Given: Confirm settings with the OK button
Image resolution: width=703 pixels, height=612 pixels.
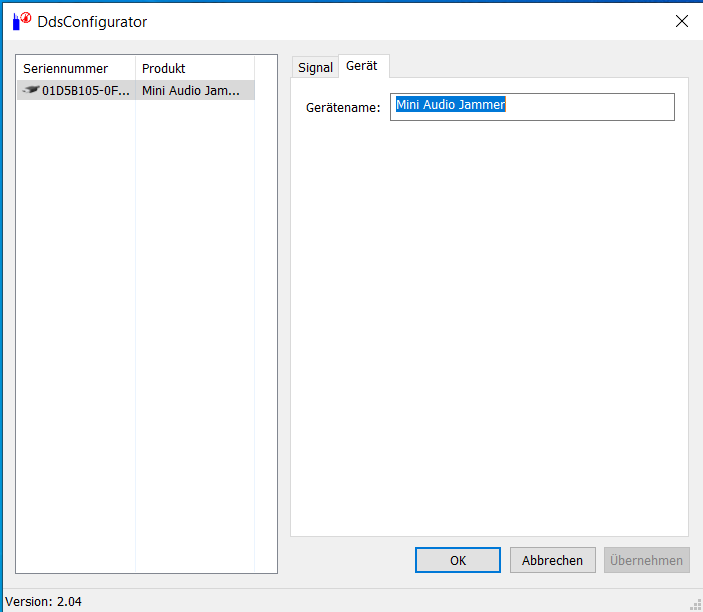Looking at the screenshot, I should point(457,560).
